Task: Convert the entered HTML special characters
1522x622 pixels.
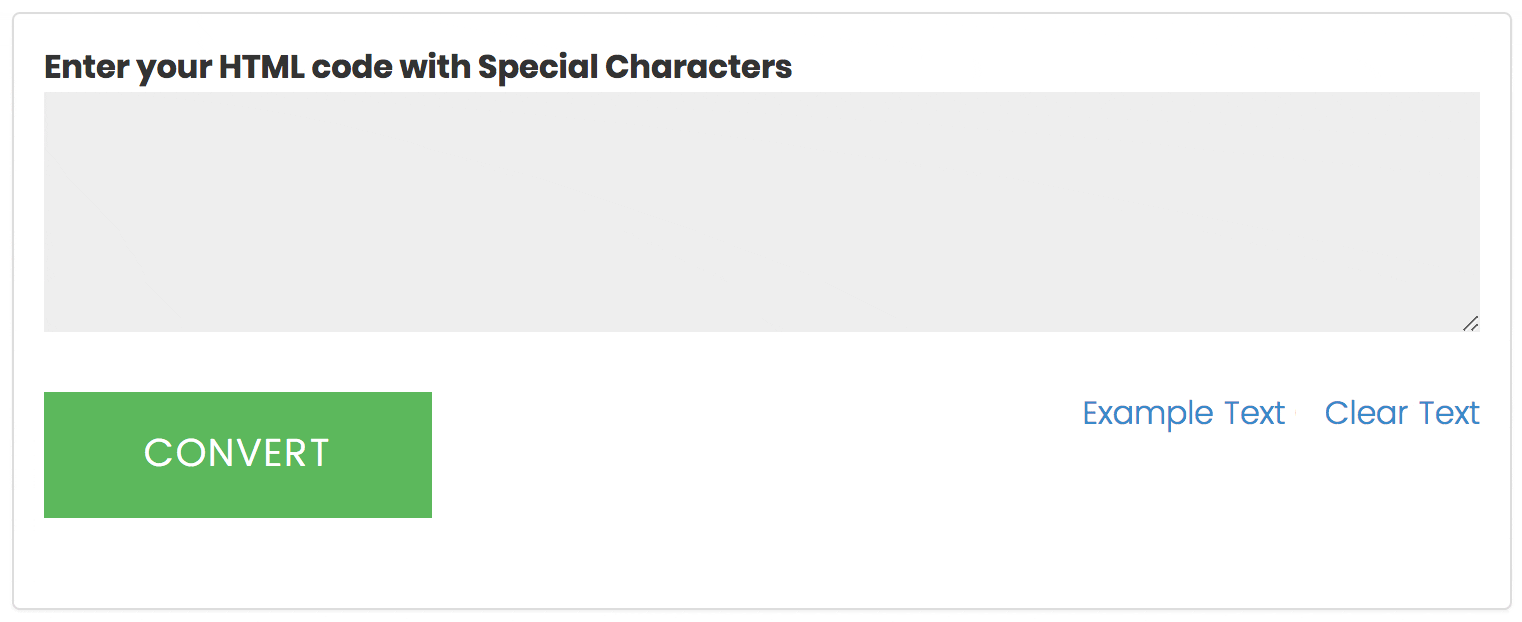Action: click(x=237, y=454)
